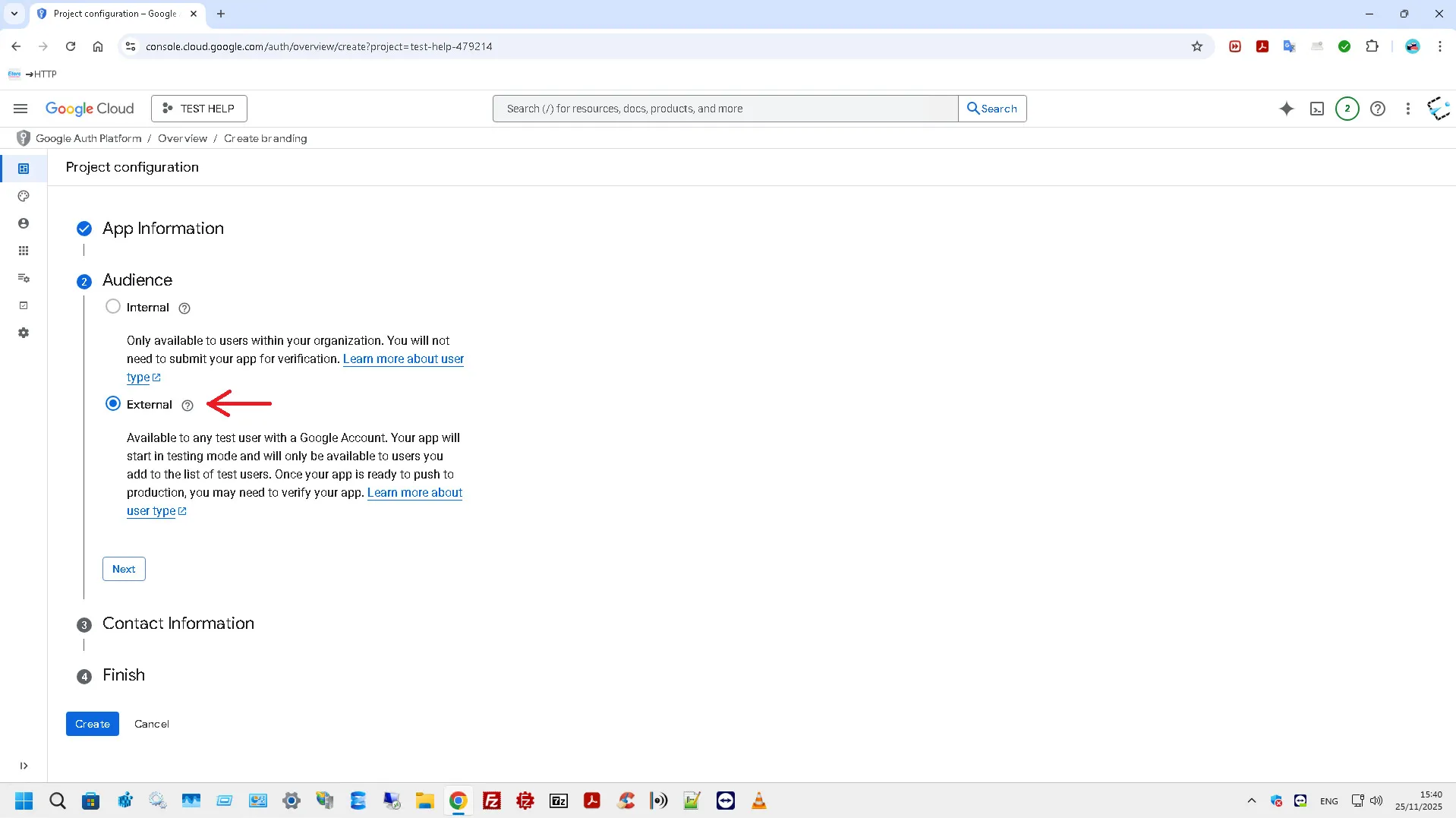Activate Cloud Shell terminal icon
The height and width of the screenshot is (818, 1456).
[x=1317, y=109]
